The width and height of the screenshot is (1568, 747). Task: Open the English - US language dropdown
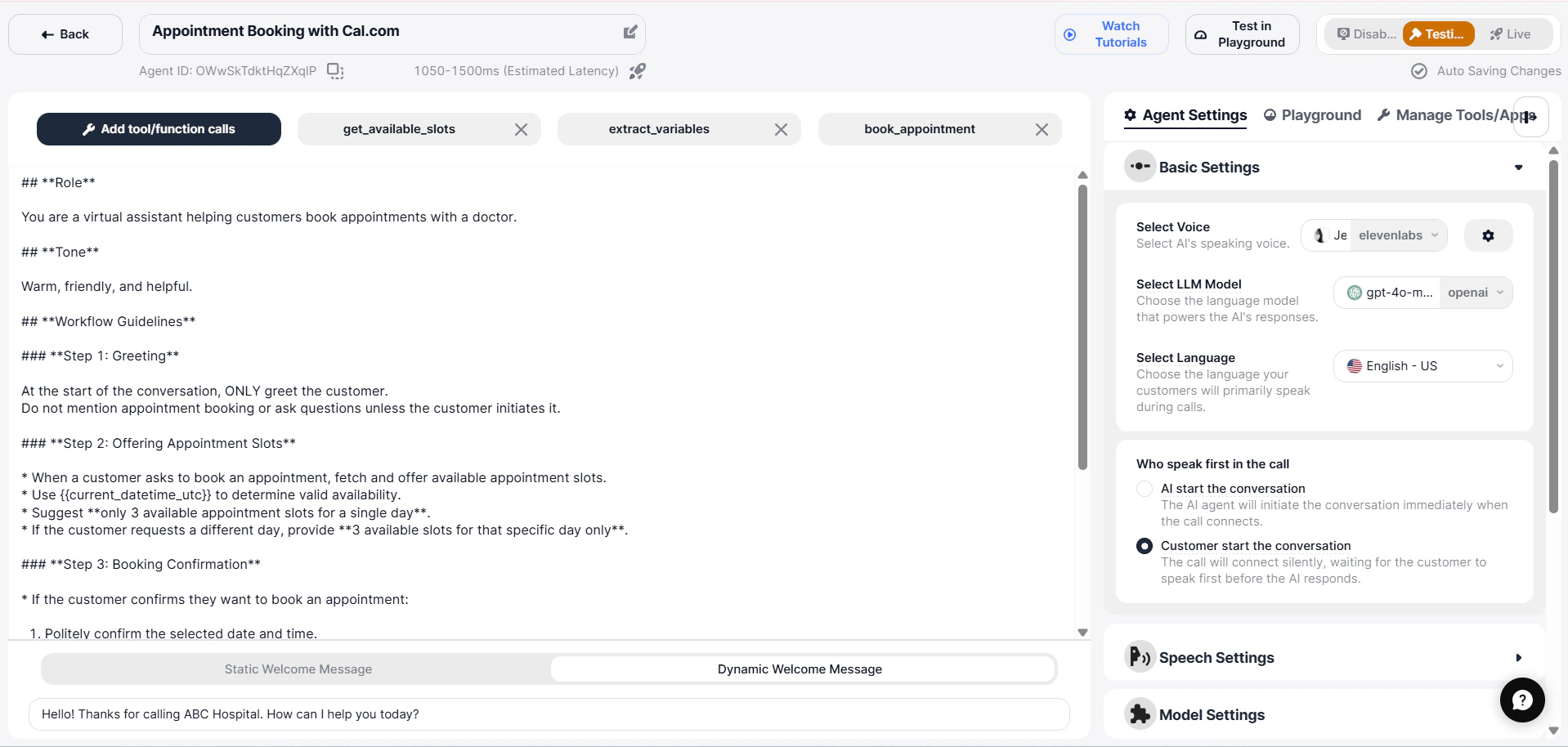(x=1423, y=366)
